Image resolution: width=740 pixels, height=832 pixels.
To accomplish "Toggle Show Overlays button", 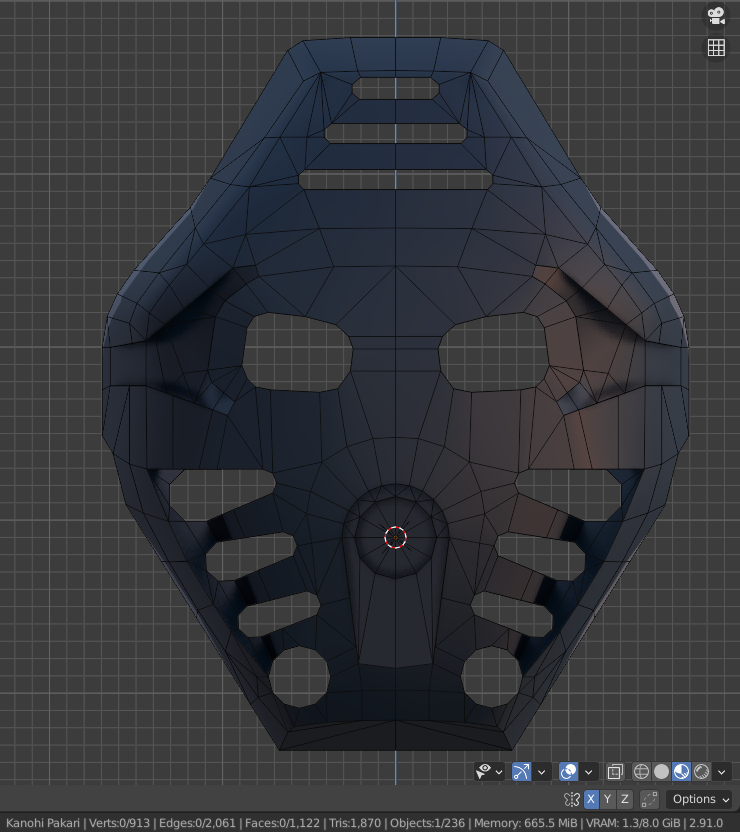I will pyautogui.click(x=568, y=772).
